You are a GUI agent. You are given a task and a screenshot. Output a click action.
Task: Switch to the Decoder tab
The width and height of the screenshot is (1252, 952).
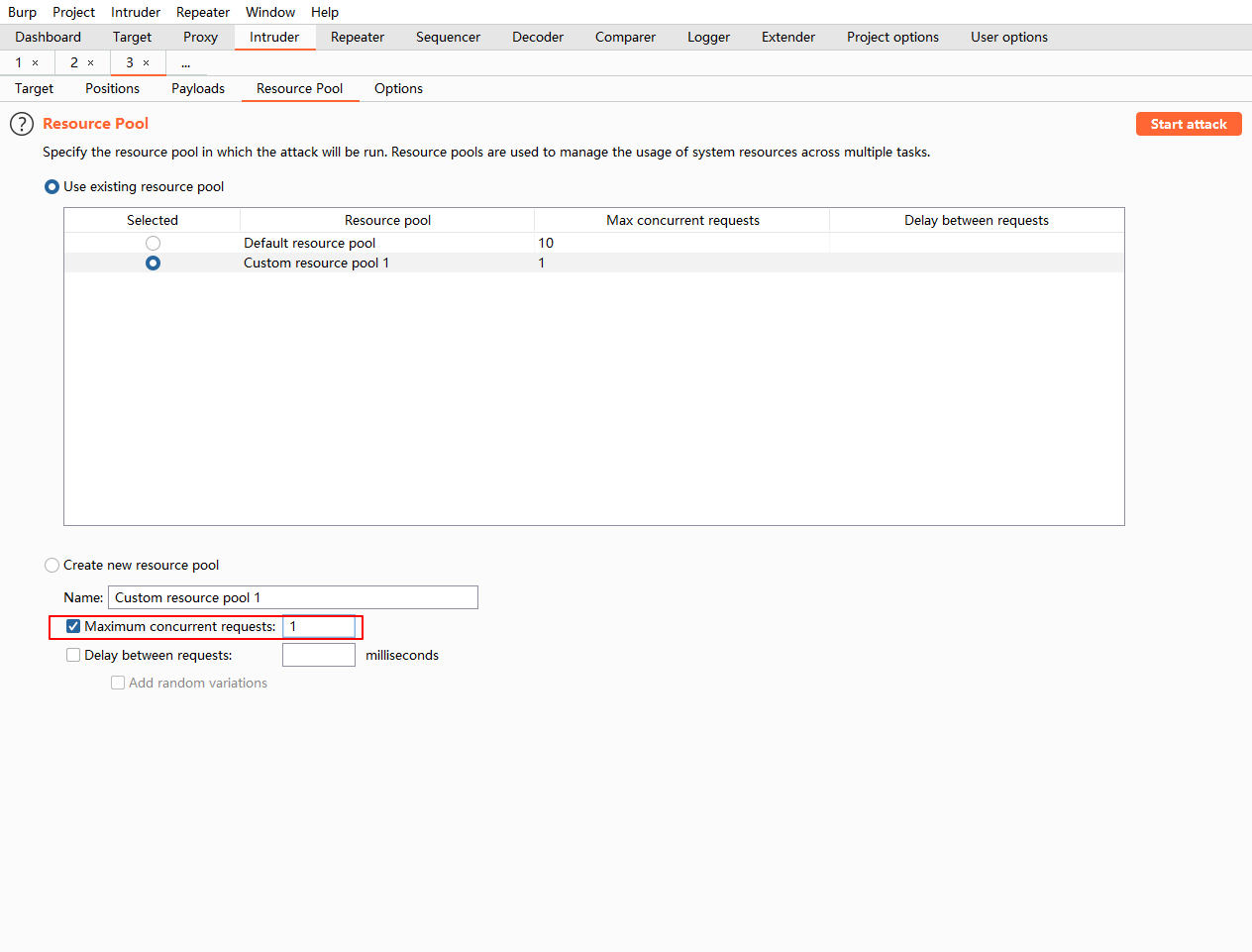pyautogui.click(x=538, y=37)
